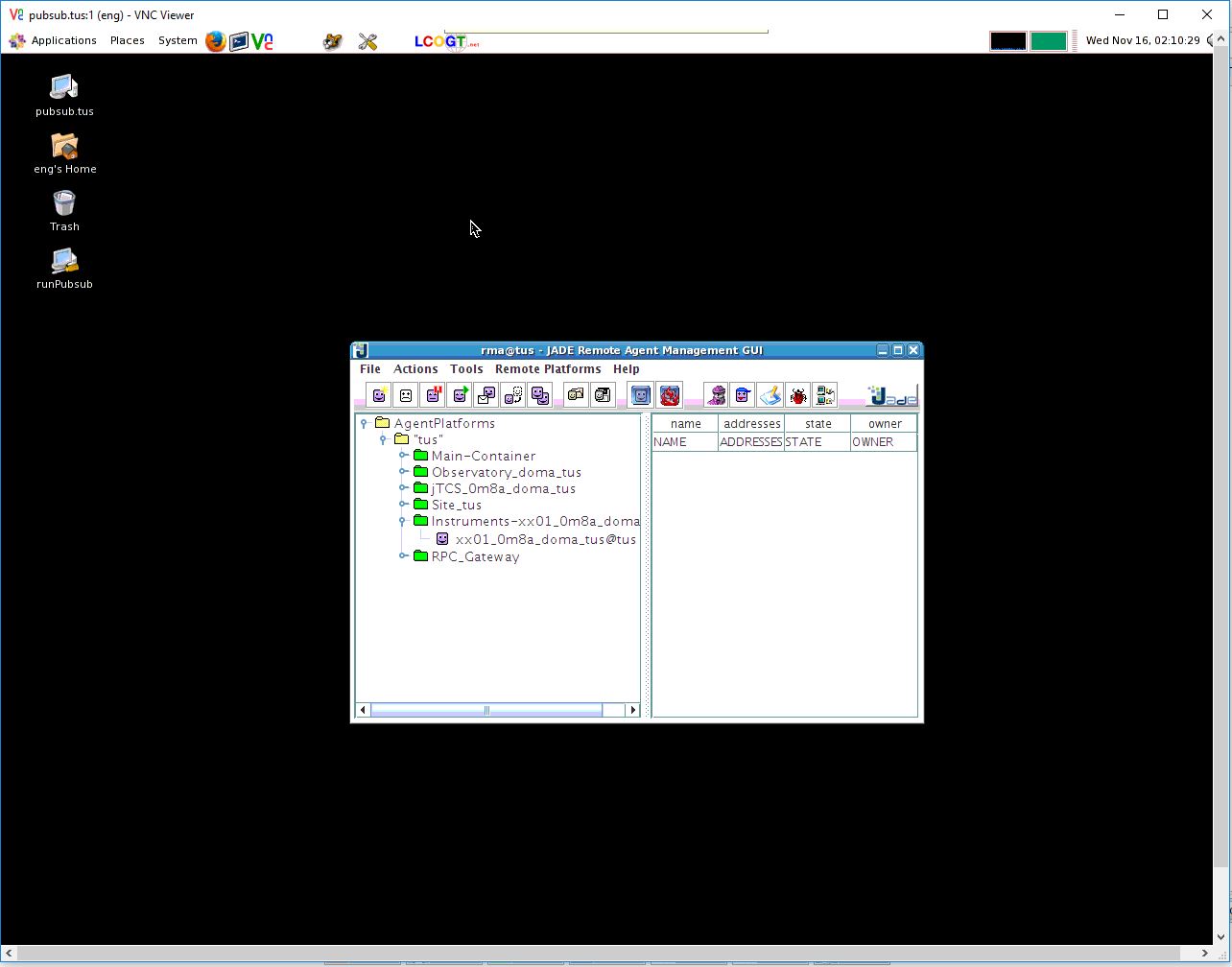The width and height of the screenshot is (1232, 967).
Task: Click the Send Message envelope icon
Action: (x=486, y=395)
